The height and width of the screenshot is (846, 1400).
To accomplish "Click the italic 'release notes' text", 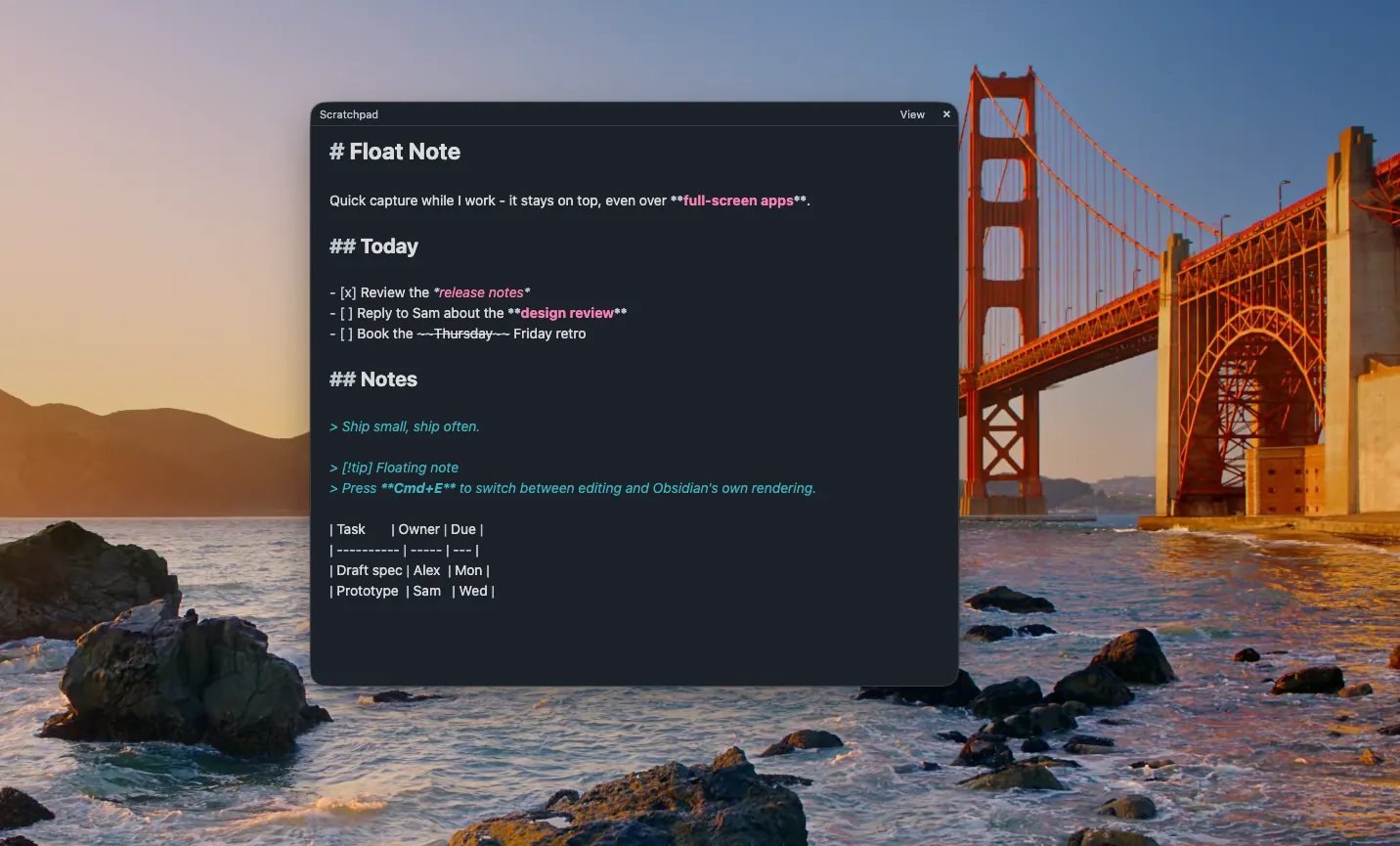I will 481,292.
